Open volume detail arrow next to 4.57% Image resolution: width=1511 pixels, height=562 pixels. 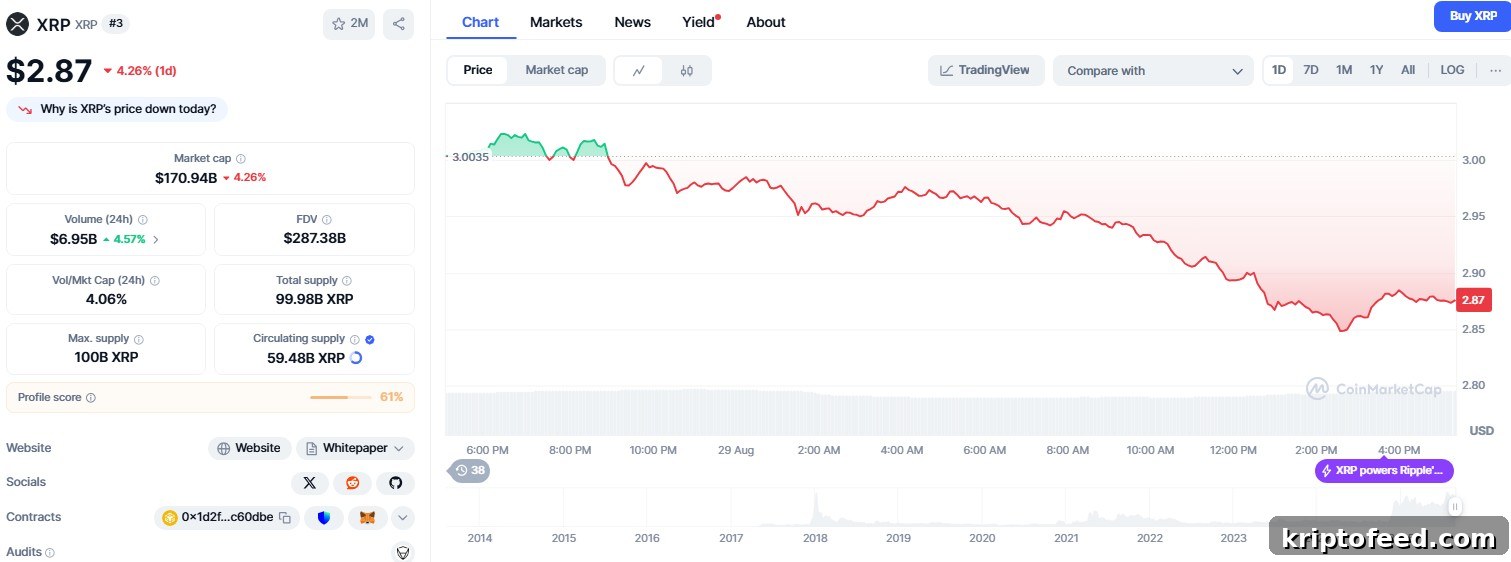(x=155, y=239)
